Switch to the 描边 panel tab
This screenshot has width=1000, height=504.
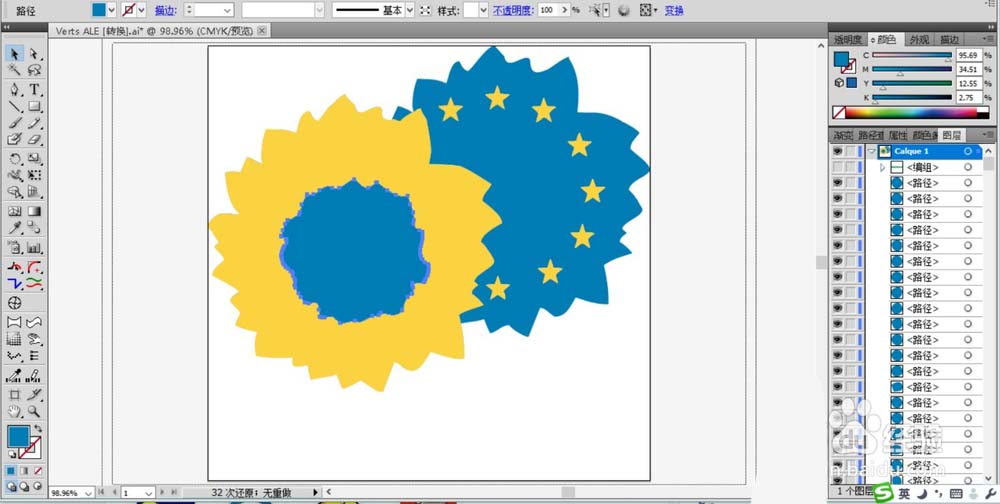[950, 40]
